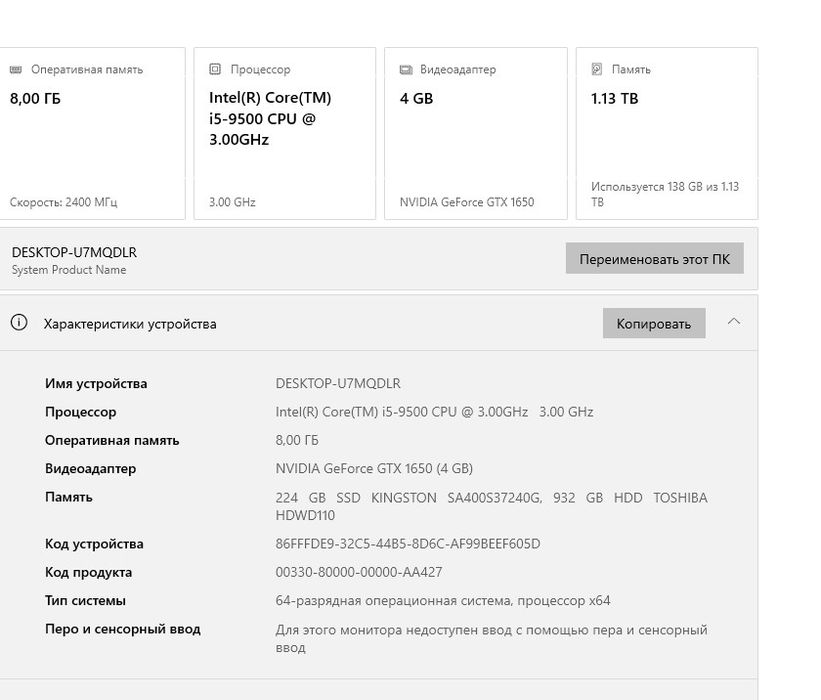Click the Характеристики устройства header title
The height and width of the screenshot is (700, 821).
click(130, 324)
